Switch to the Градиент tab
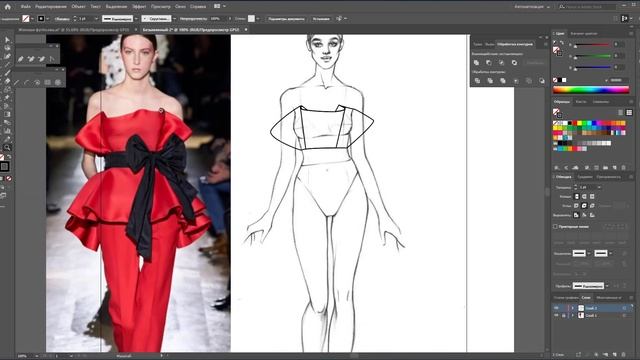This screenshot has width=640, height=360. coord(584,177)
